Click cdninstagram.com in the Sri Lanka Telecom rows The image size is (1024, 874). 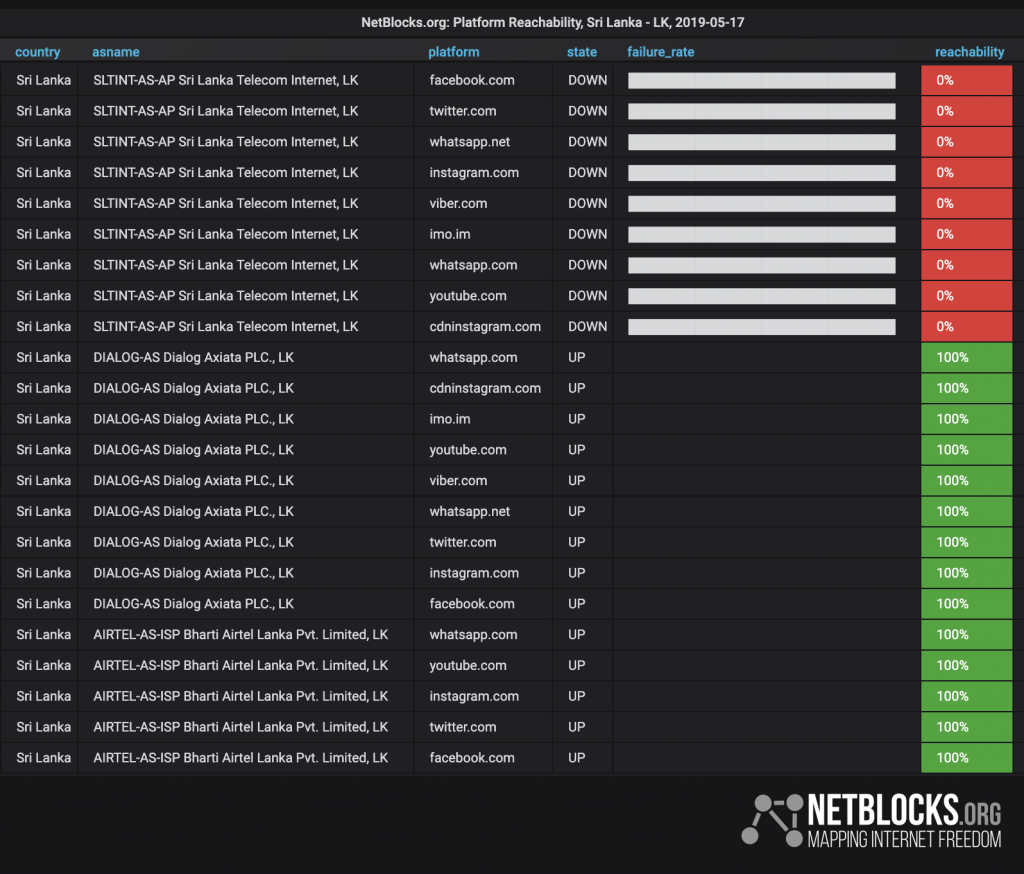point(485,327)
